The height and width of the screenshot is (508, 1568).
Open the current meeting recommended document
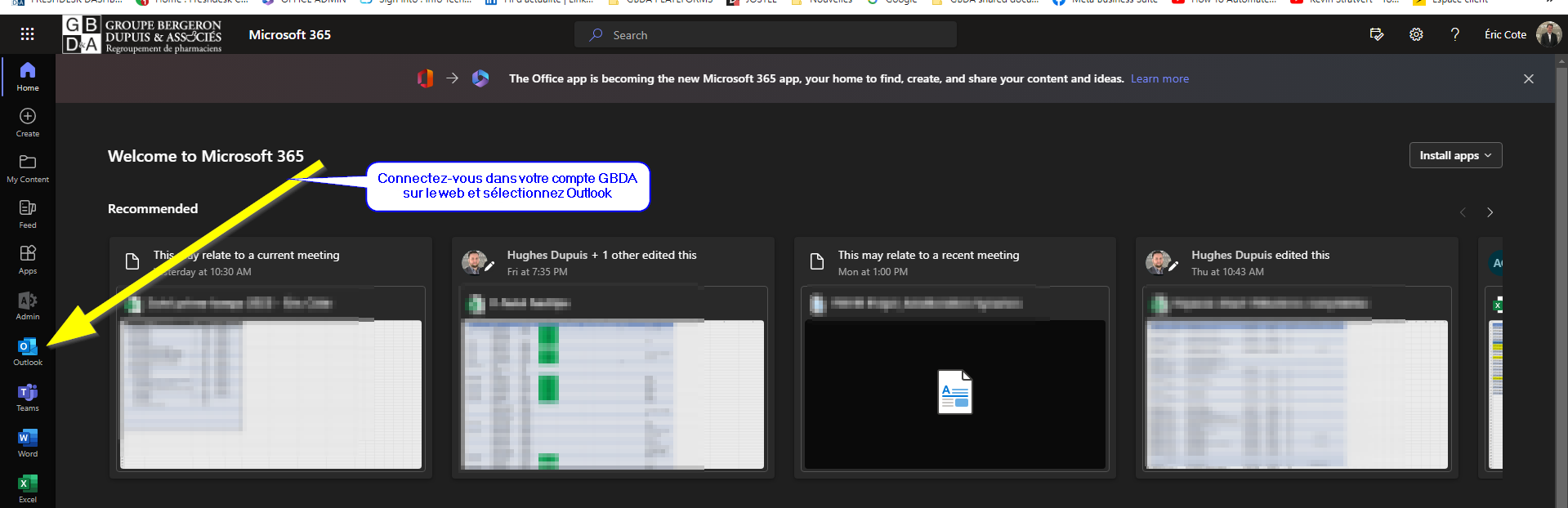[x=270, y=357]
